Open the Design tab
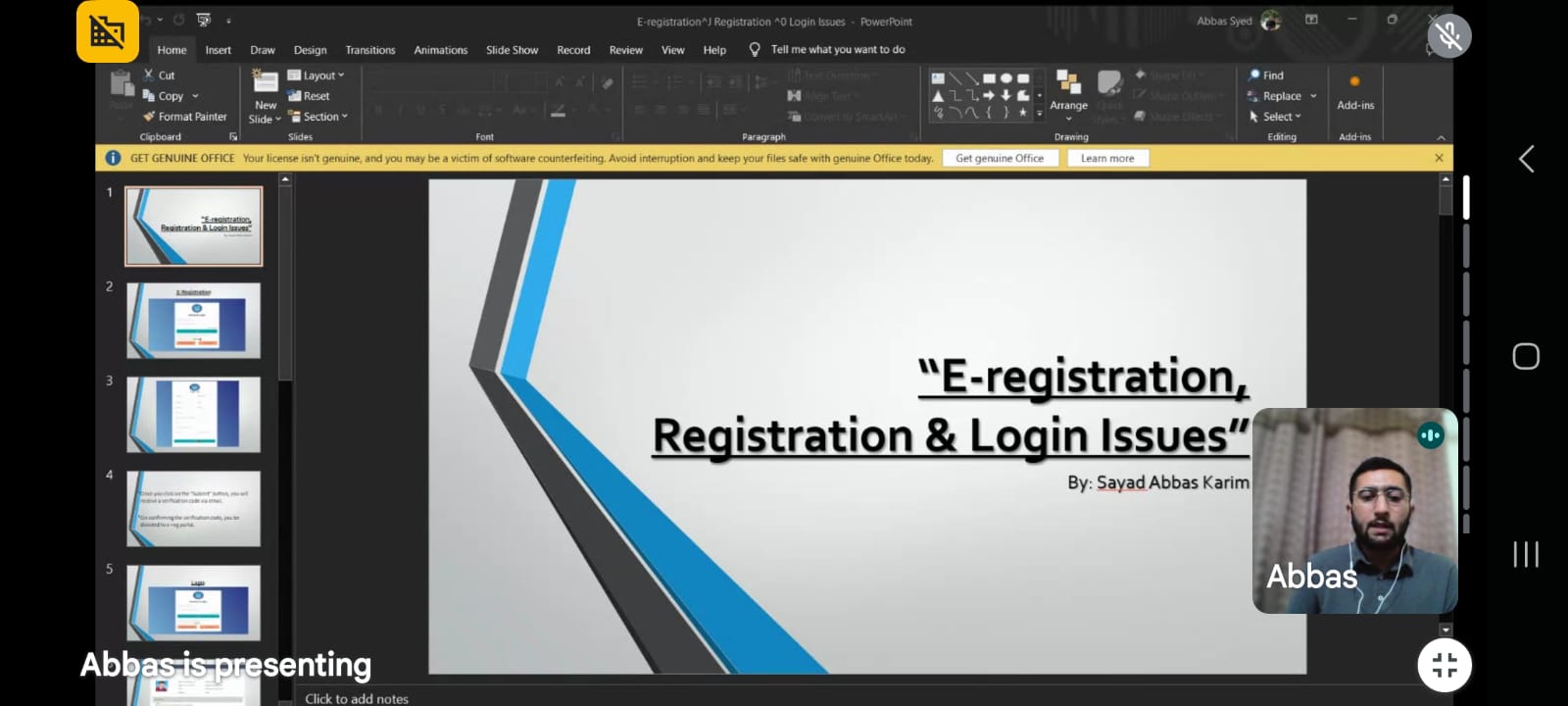The height and width of the screenshot is (706, 1568). (x=311, y=50)
